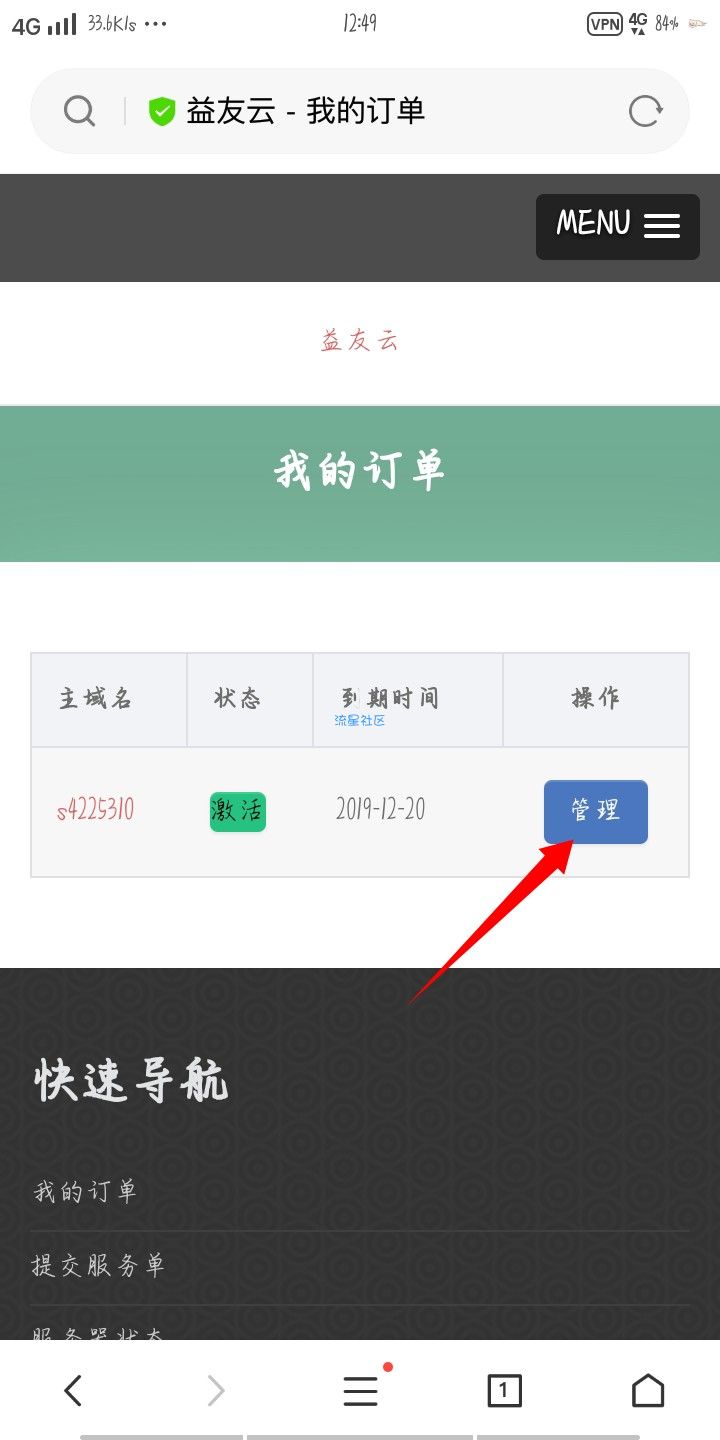Tap the VPN status bar indicator
Viewport: 720px width, 1440px height.
click(x=604, y=24)
